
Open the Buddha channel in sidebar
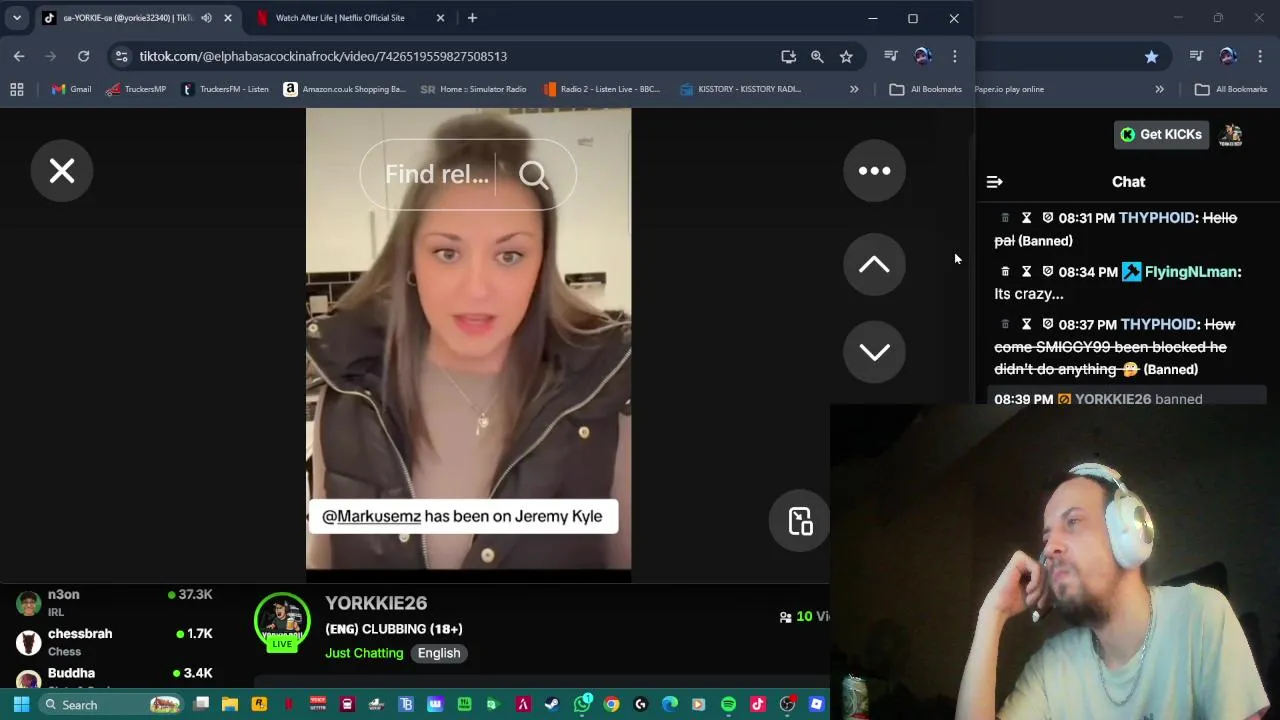click(115, 680)
